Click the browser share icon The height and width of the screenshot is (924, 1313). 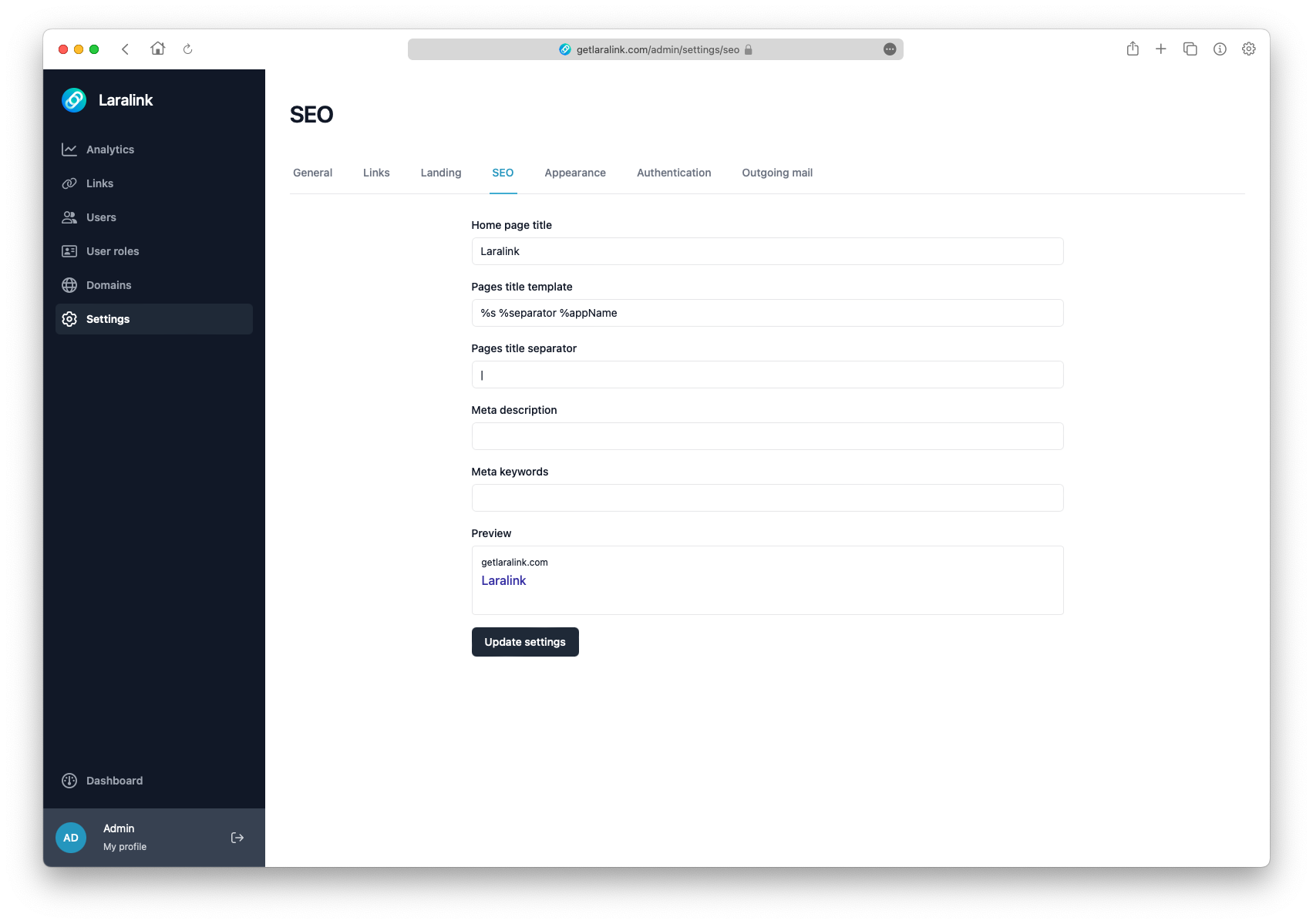pos(1133,49)
